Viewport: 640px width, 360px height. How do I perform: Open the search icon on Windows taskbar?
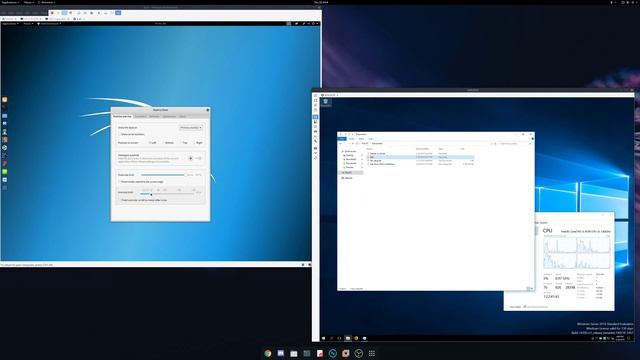coord(331,338)
